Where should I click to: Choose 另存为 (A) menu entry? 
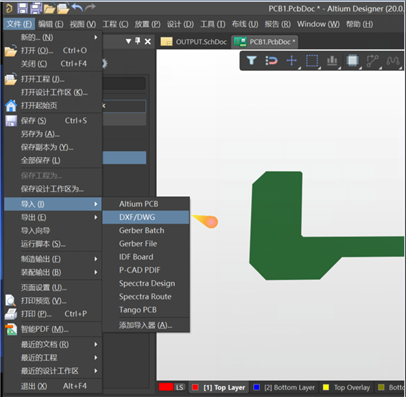pos(53,134)
